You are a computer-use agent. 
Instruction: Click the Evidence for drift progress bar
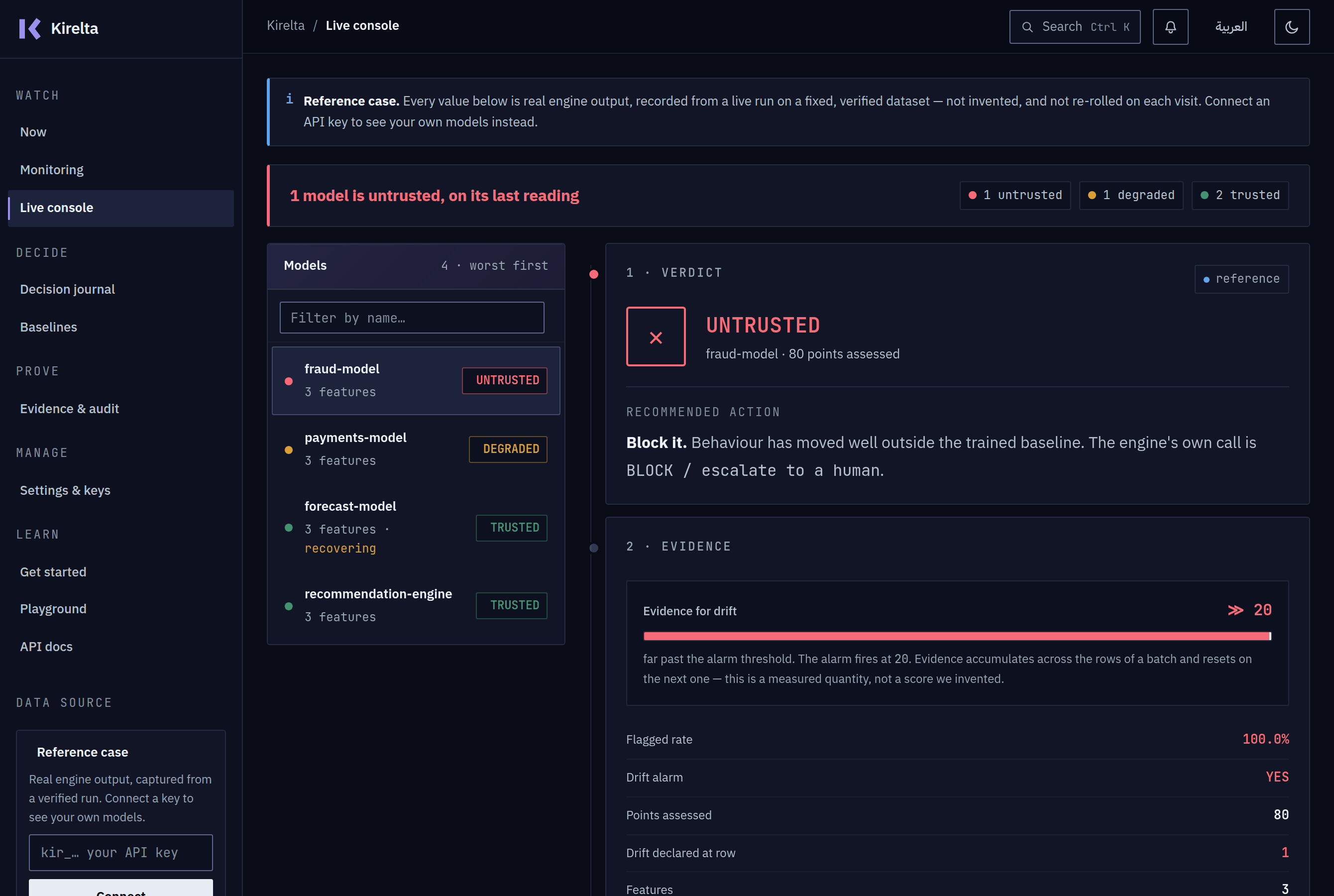click(x=957, y=636)
